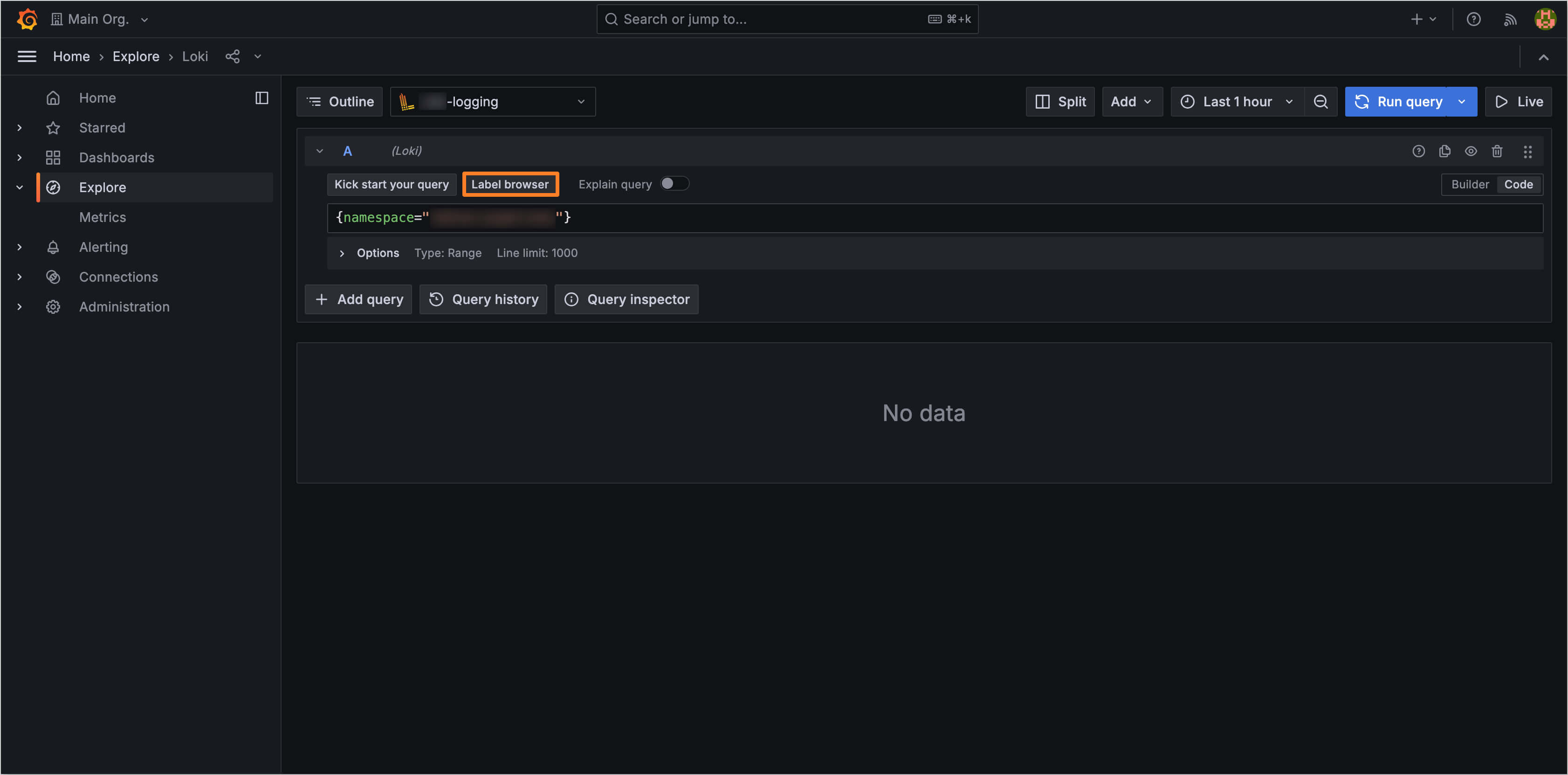Click into the namespace query editor
Viewport: 1568px width, 775px height.
pyautogui.click(x=935, y=218)
